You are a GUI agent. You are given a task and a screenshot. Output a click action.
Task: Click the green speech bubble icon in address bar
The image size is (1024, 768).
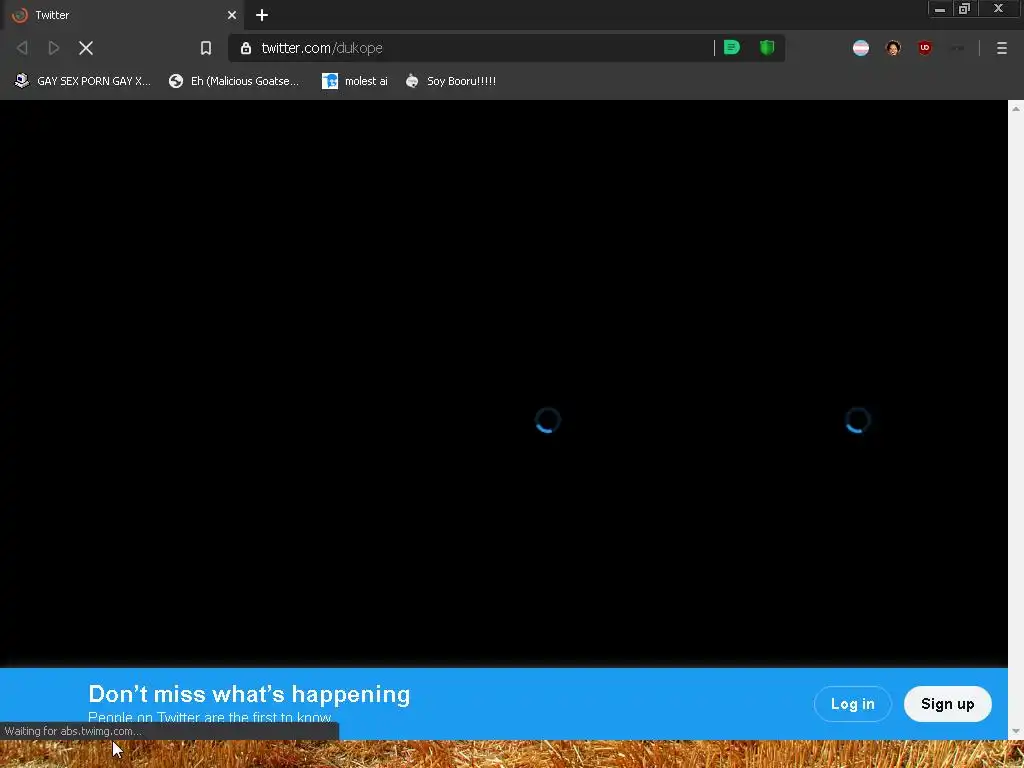(731, 47)
